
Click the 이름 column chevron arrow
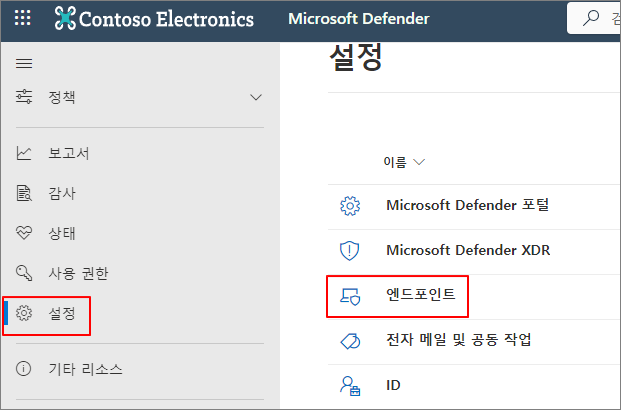419,162
